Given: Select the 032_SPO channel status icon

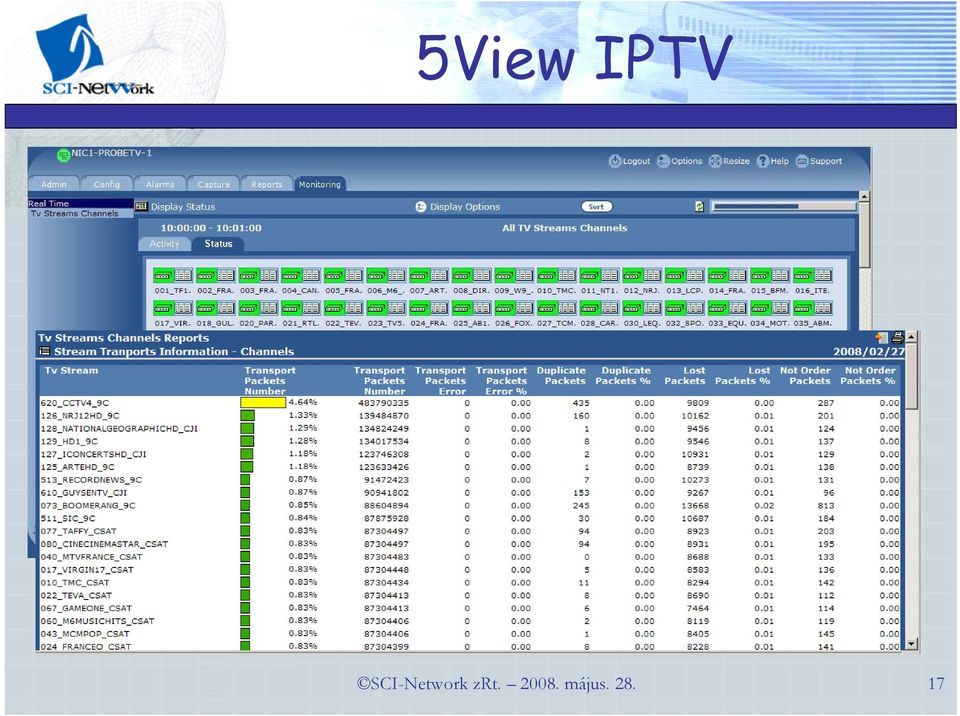Looking at the screenshot, I should (684, 307).
